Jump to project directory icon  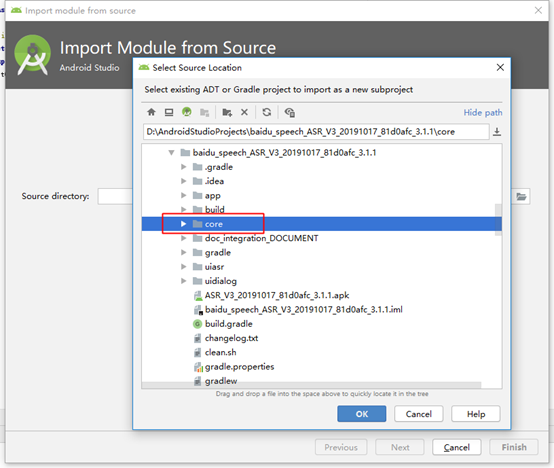[187, 112]
